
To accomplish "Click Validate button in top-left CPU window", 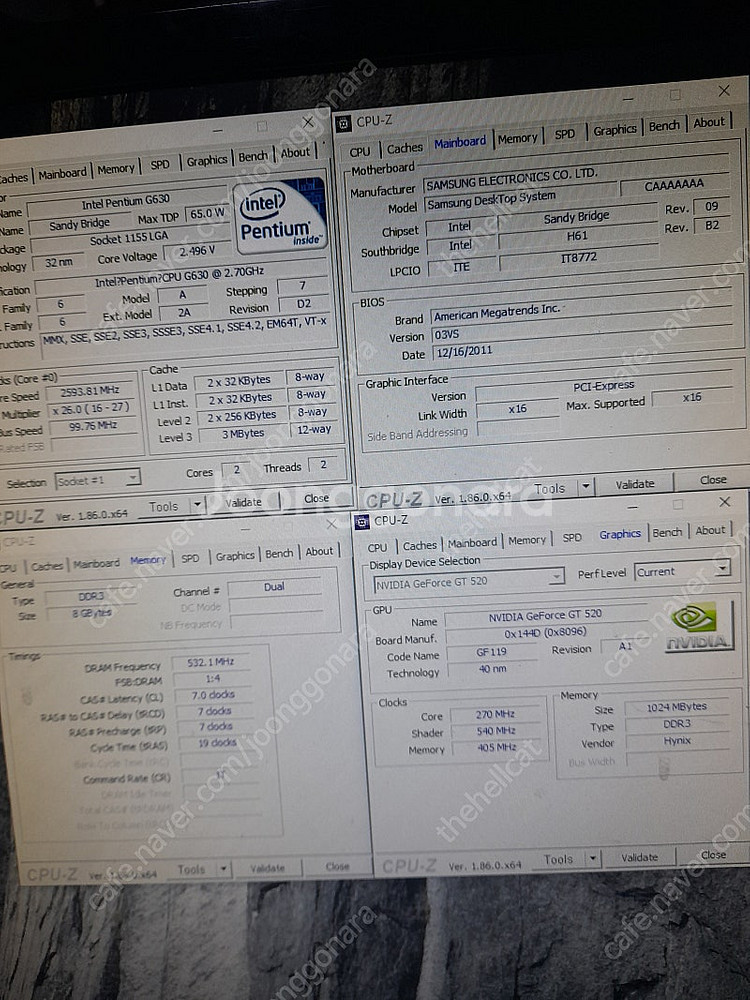I will tap(244, 502).
